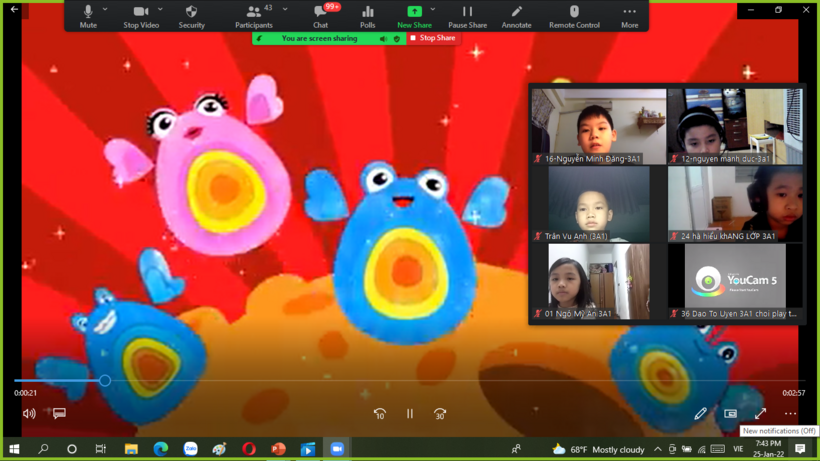Open the More menu in Zoom toolbar
Viewport: 820px width, 461px height.
click(x=629, y=15)
